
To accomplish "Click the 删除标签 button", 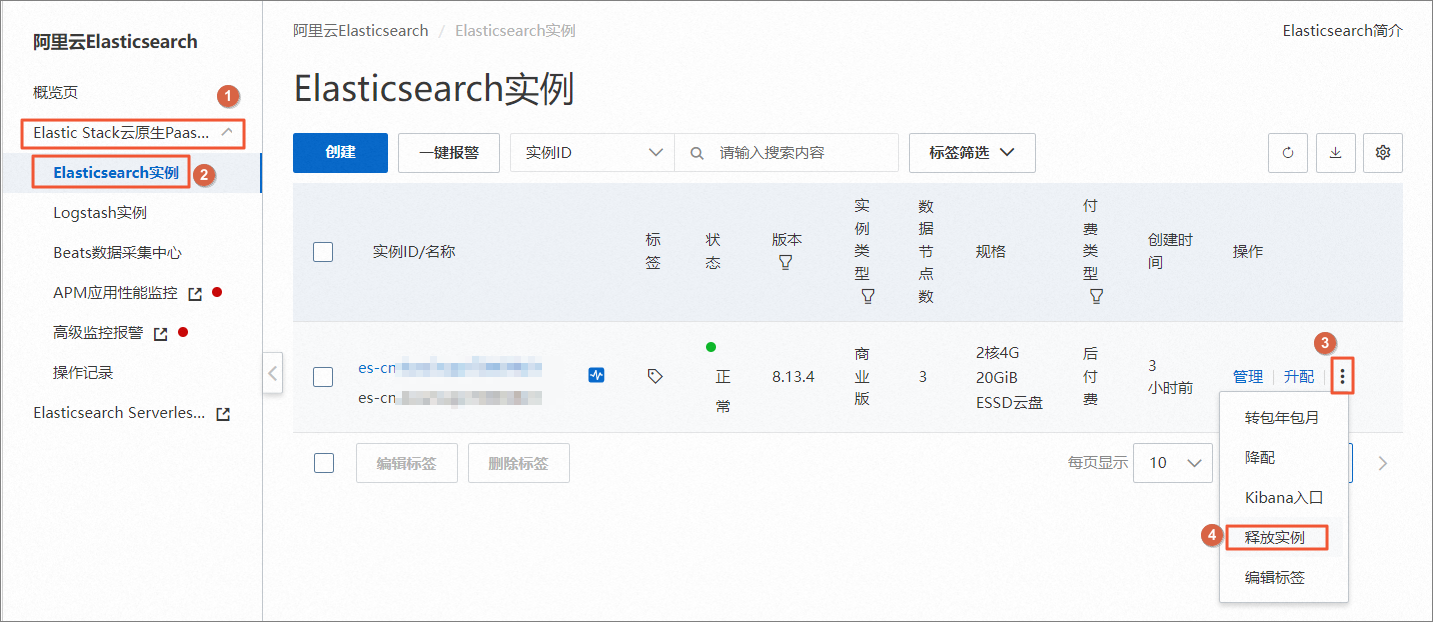I will click(x=519, y=463).
